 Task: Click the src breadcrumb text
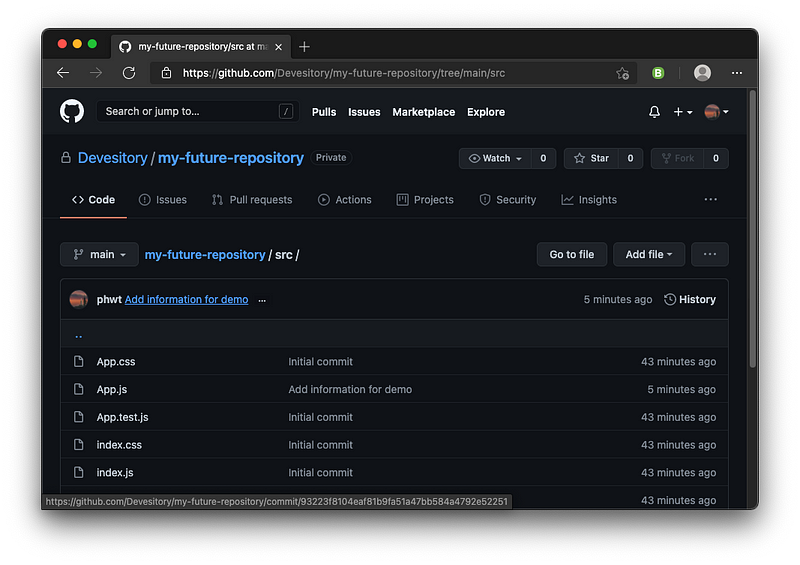(284, 255)
